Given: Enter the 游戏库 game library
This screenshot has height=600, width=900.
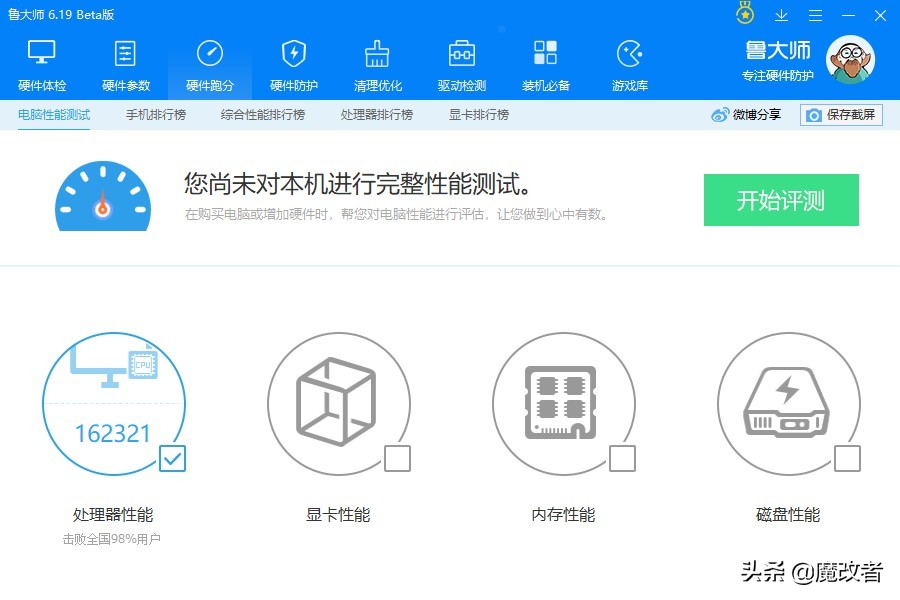Looking at the screenshot, I should pos(629,62).
